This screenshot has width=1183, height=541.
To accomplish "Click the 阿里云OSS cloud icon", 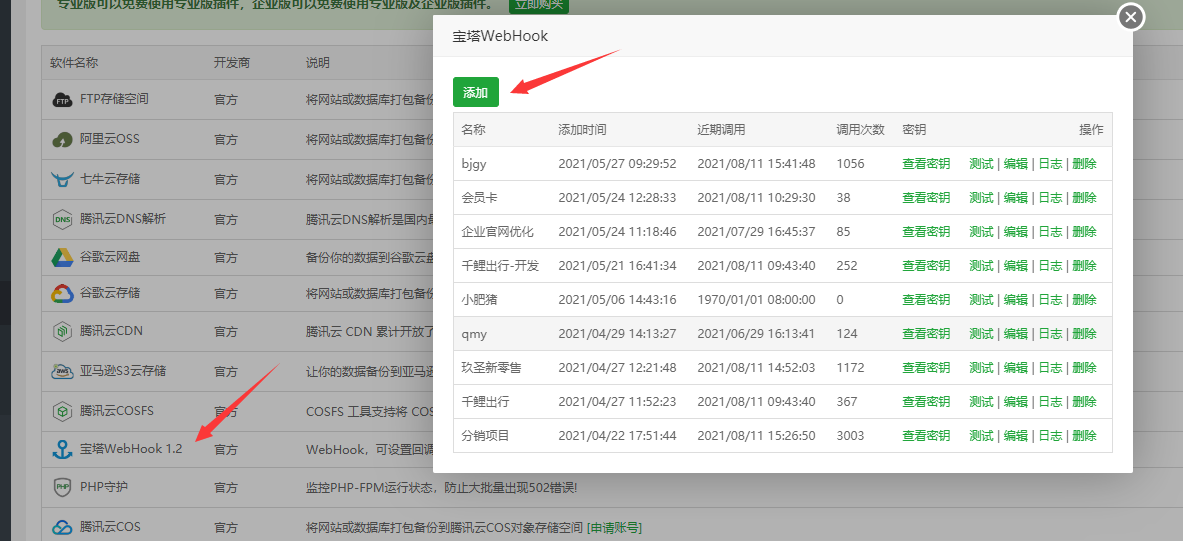I will [62, 140].
